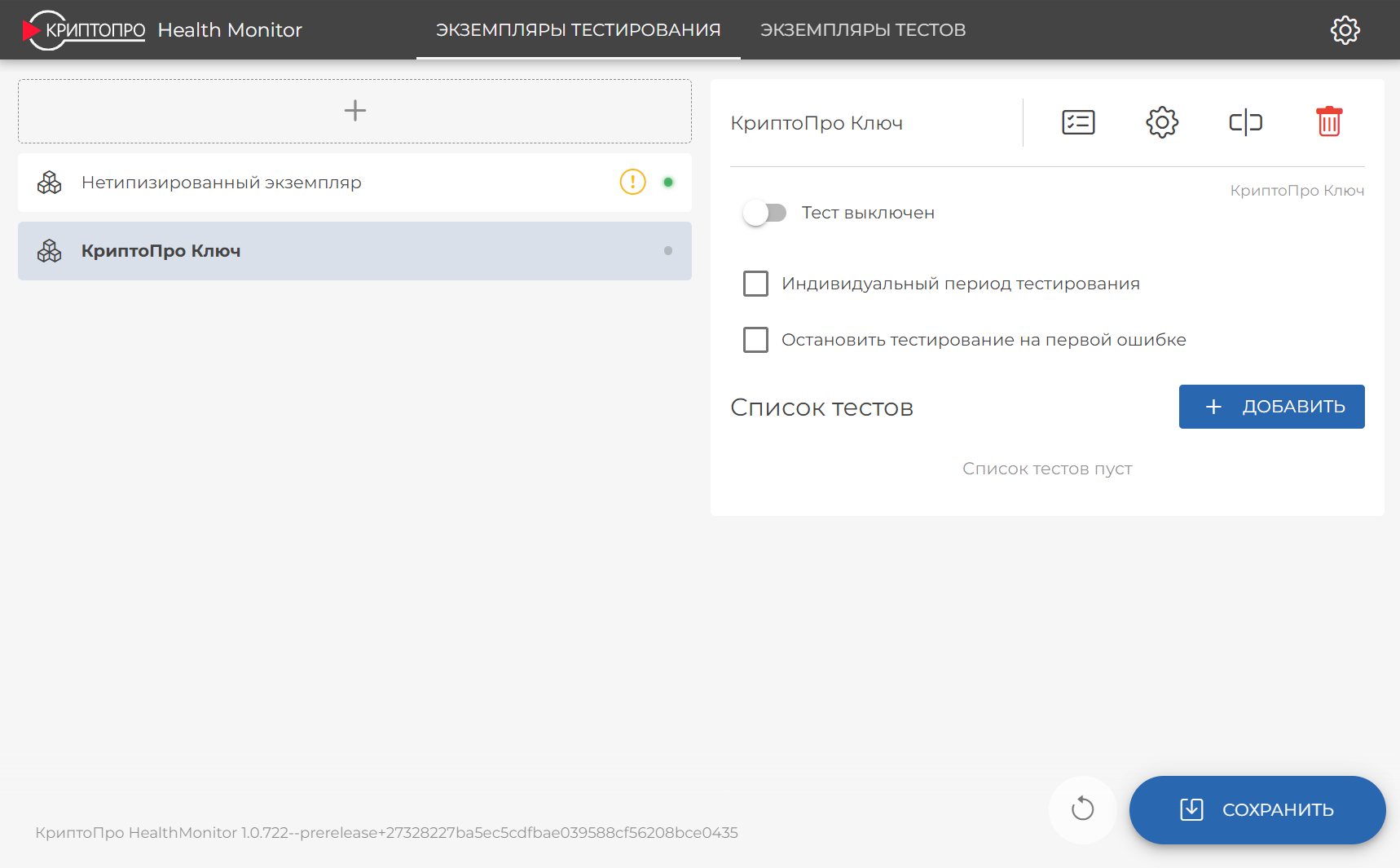Select Нетипизированный экземпляр row
Screen dimensions: 1400x868
click(354, 183)
